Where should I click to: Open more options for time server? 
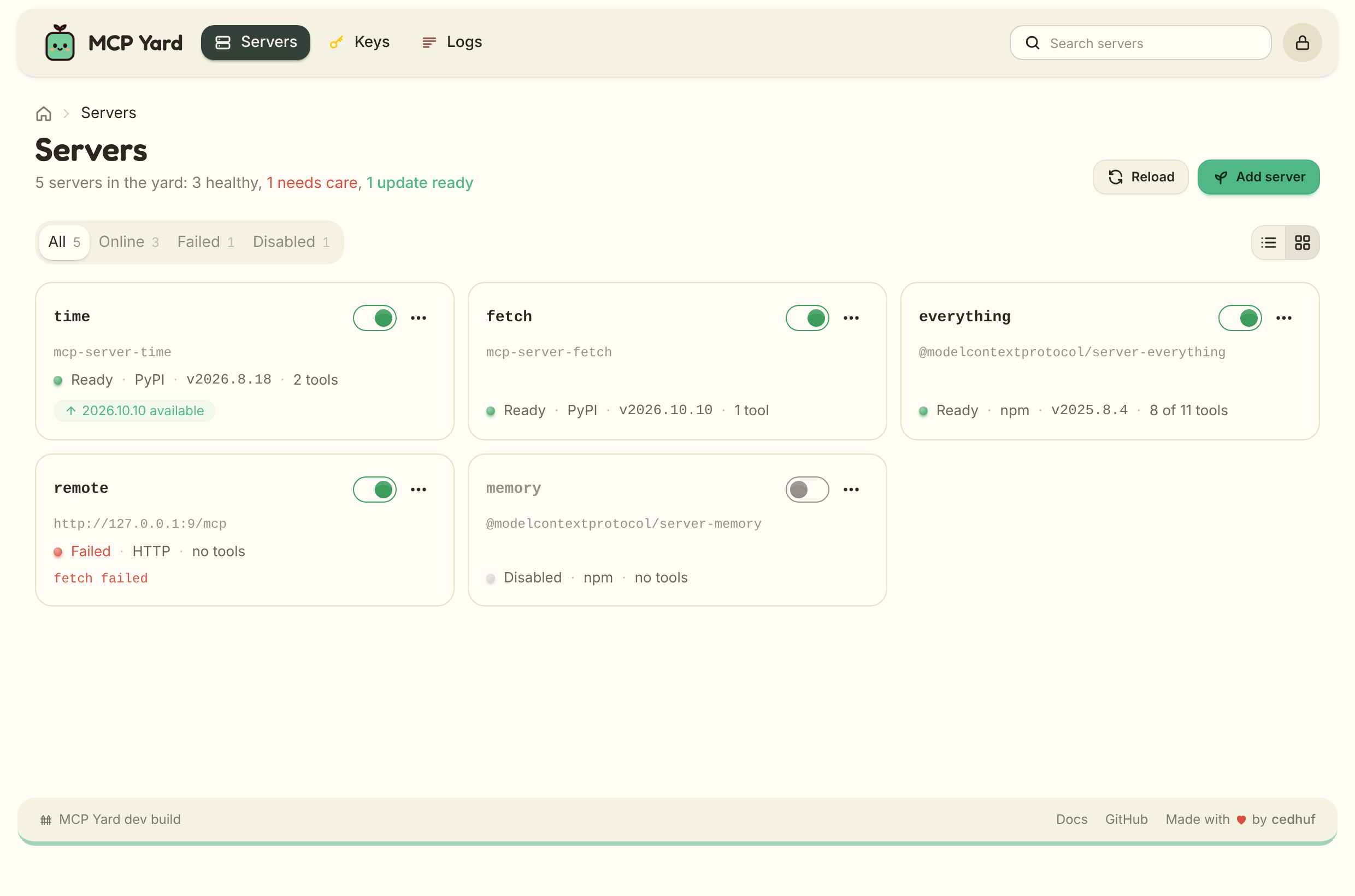[x=419, y=318]
